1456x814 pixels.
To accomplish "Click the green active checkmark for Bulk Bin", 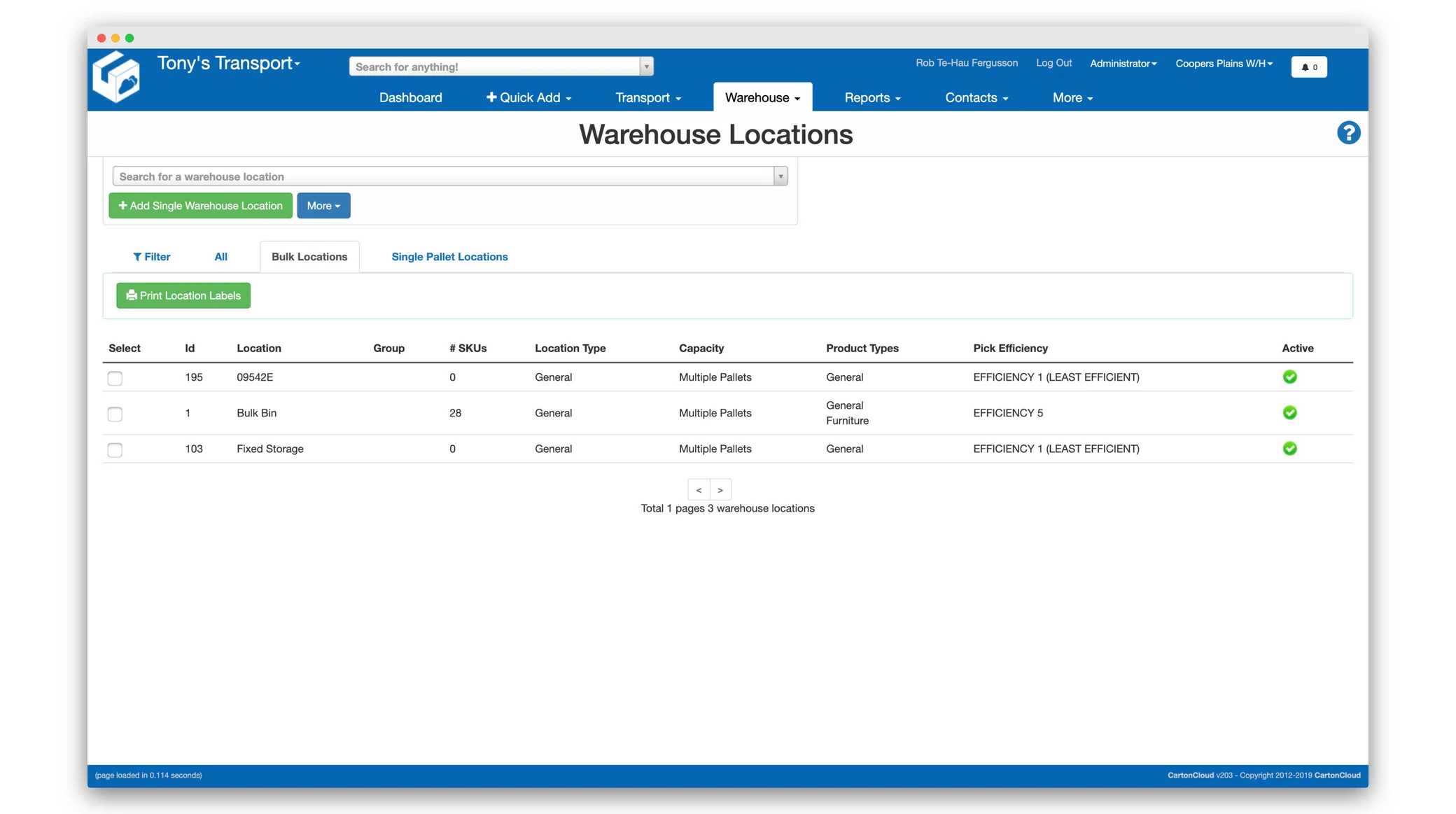I will tap(1289, 413).
